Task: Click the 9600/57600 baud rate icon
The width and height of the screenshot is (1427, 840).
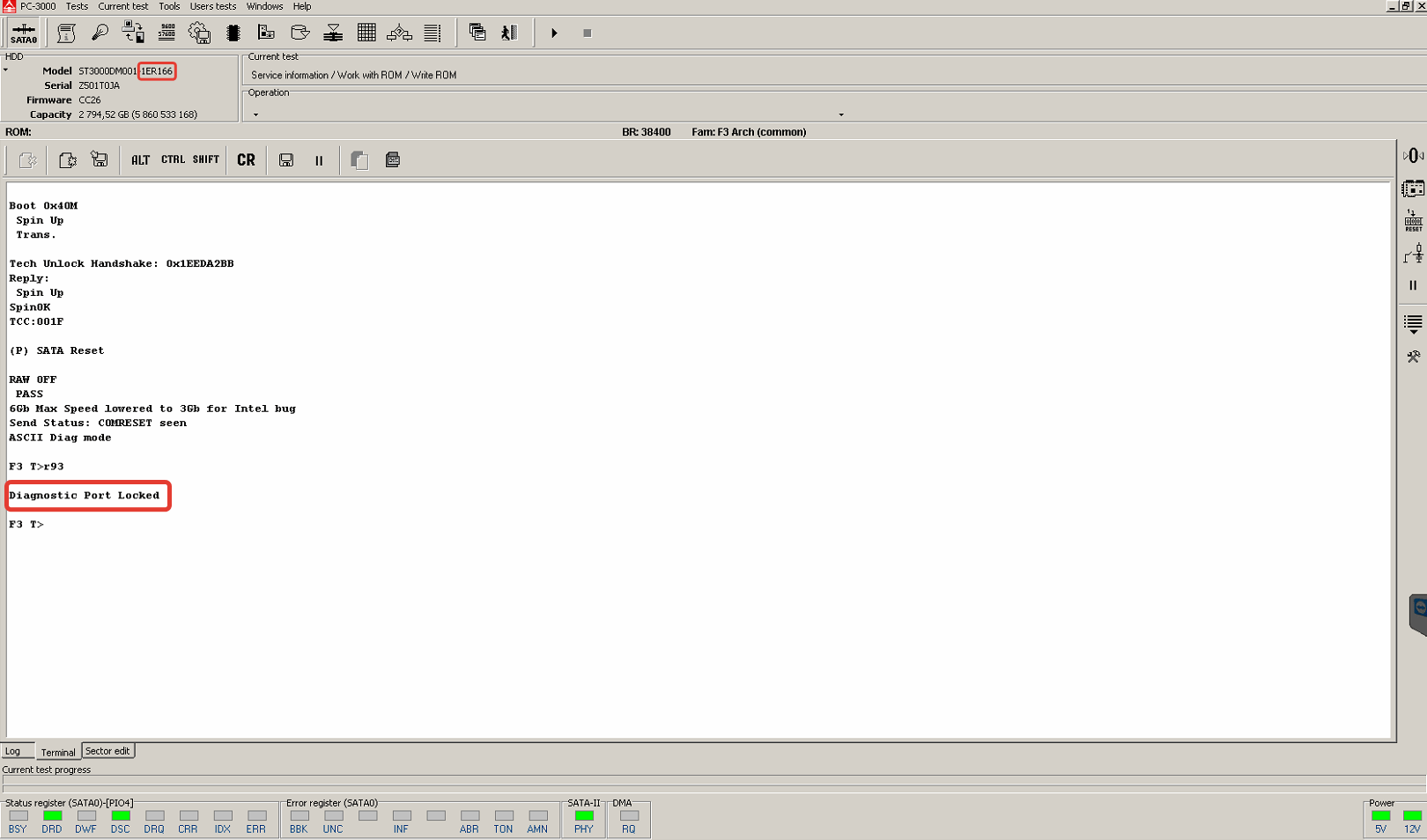Action: point(166,33)
